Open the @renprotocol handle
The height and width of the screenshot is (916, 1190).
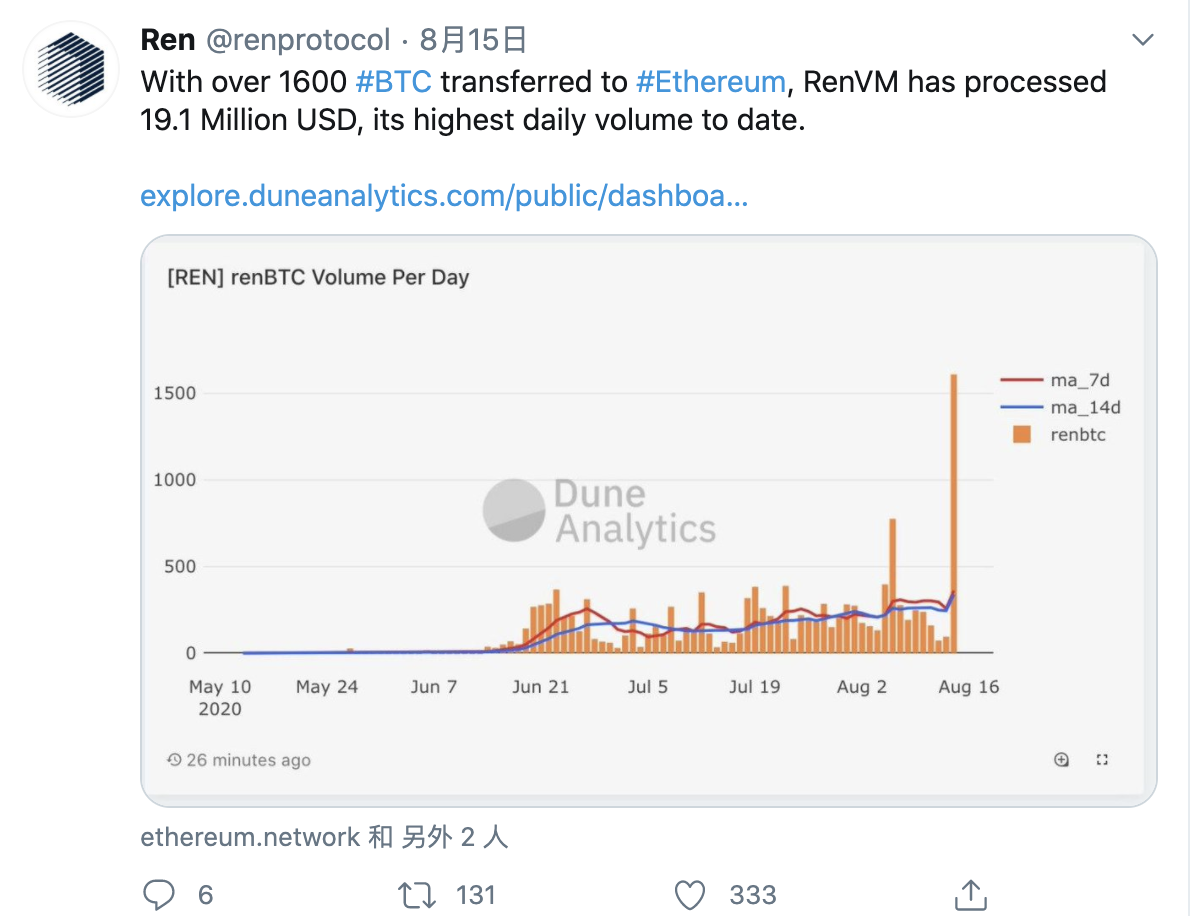pyautogui.click(x=298, y=39)
